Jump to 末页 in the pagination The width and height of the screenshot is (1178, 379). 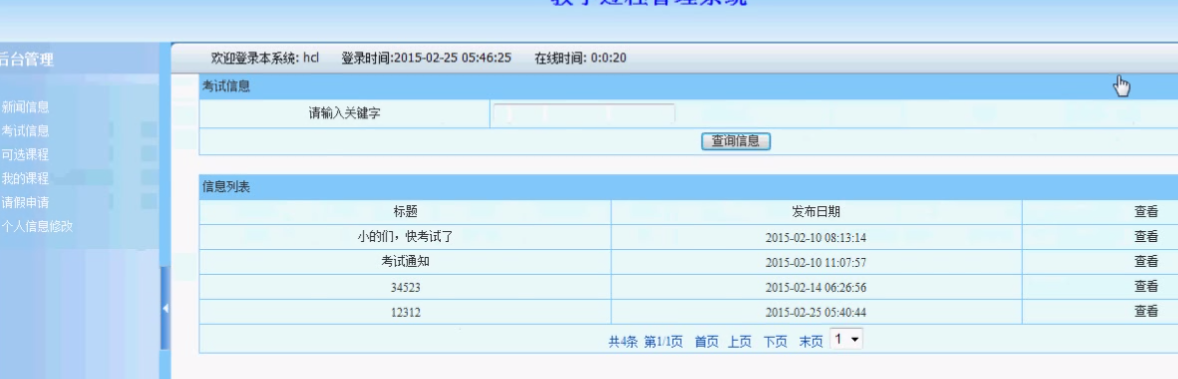[x=811, y=341]
